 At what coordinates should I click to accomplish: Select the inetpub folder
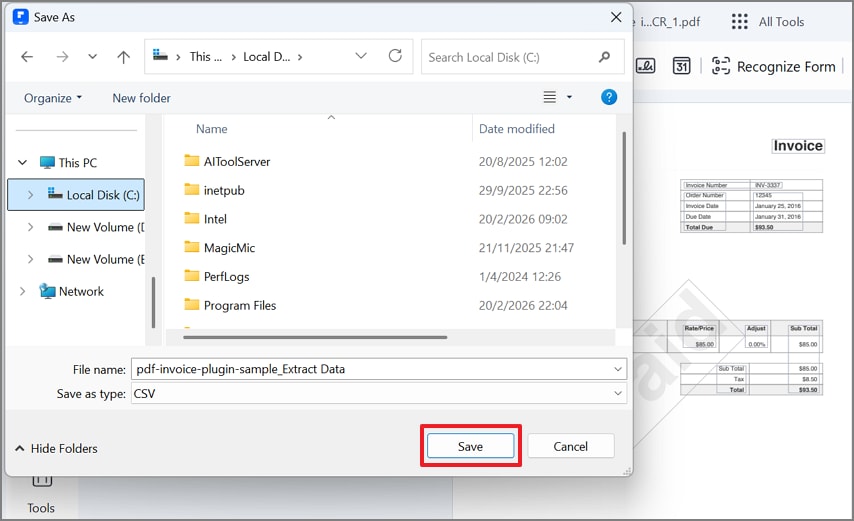point(224,191)
